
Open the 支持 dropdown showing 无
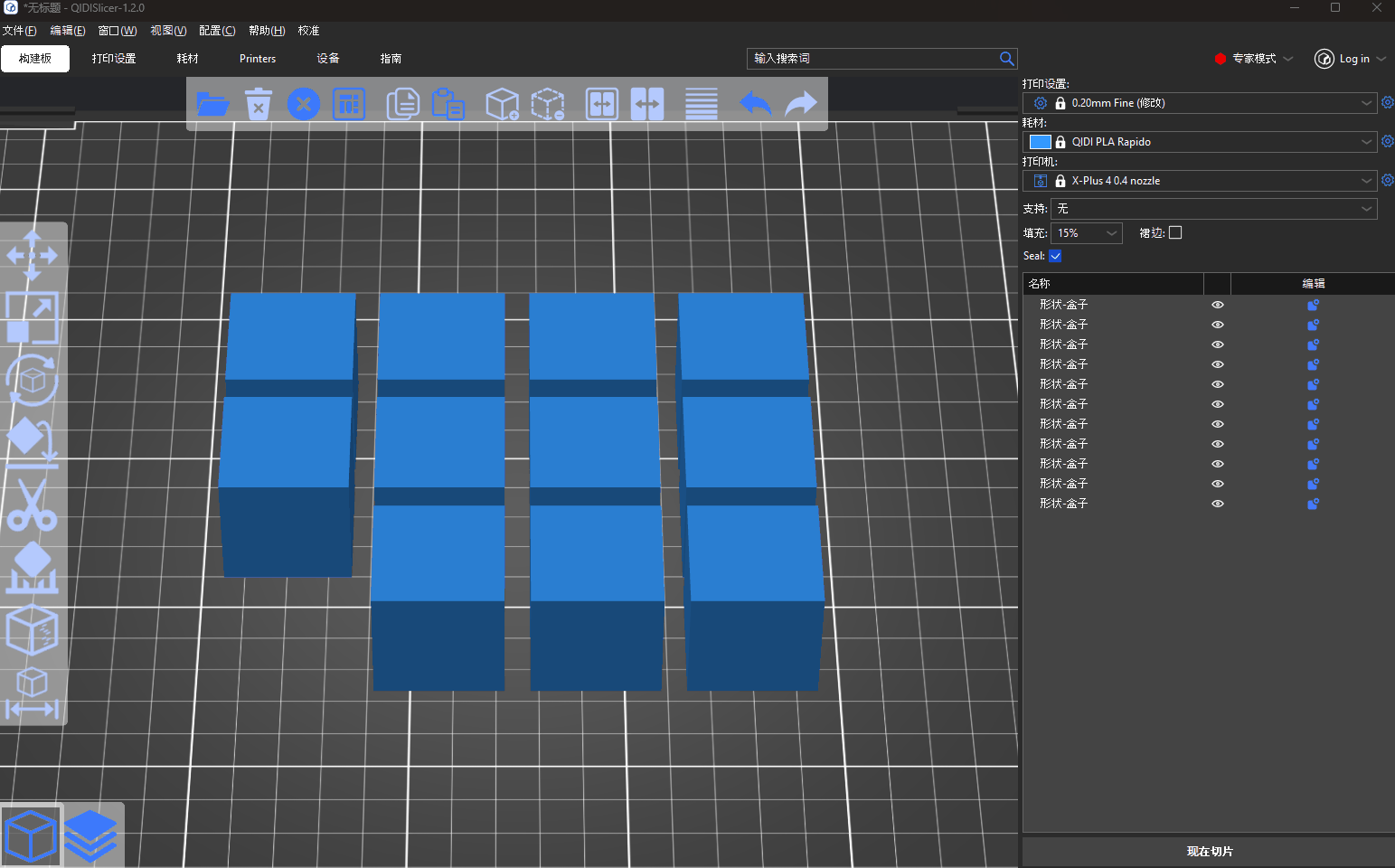1214,209
